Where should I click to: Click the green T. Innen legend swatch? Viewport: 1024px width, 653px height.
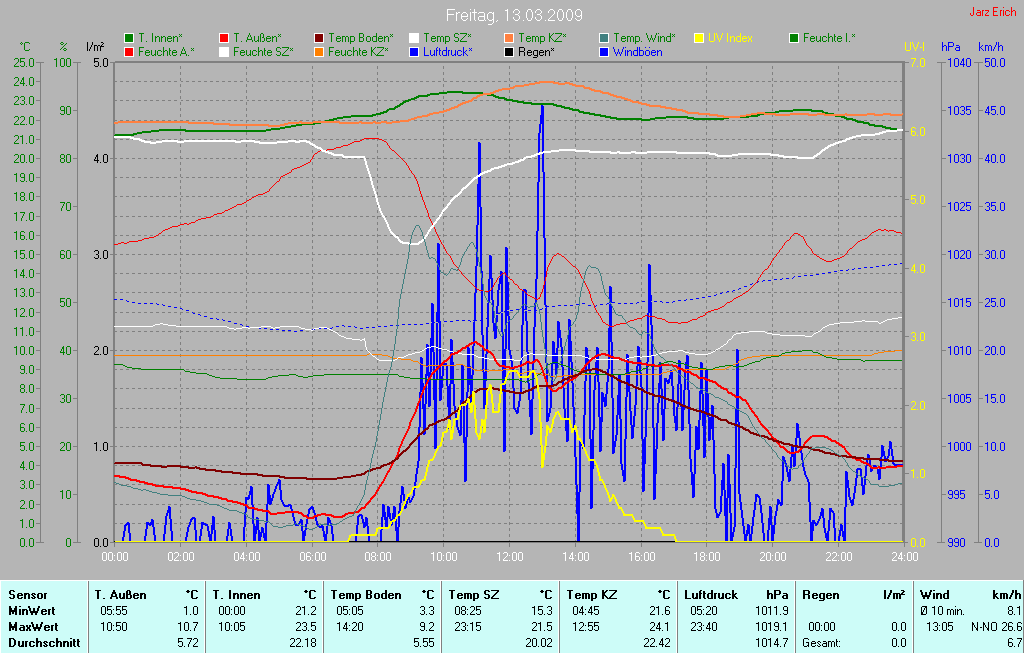click(x=129, y=38)
